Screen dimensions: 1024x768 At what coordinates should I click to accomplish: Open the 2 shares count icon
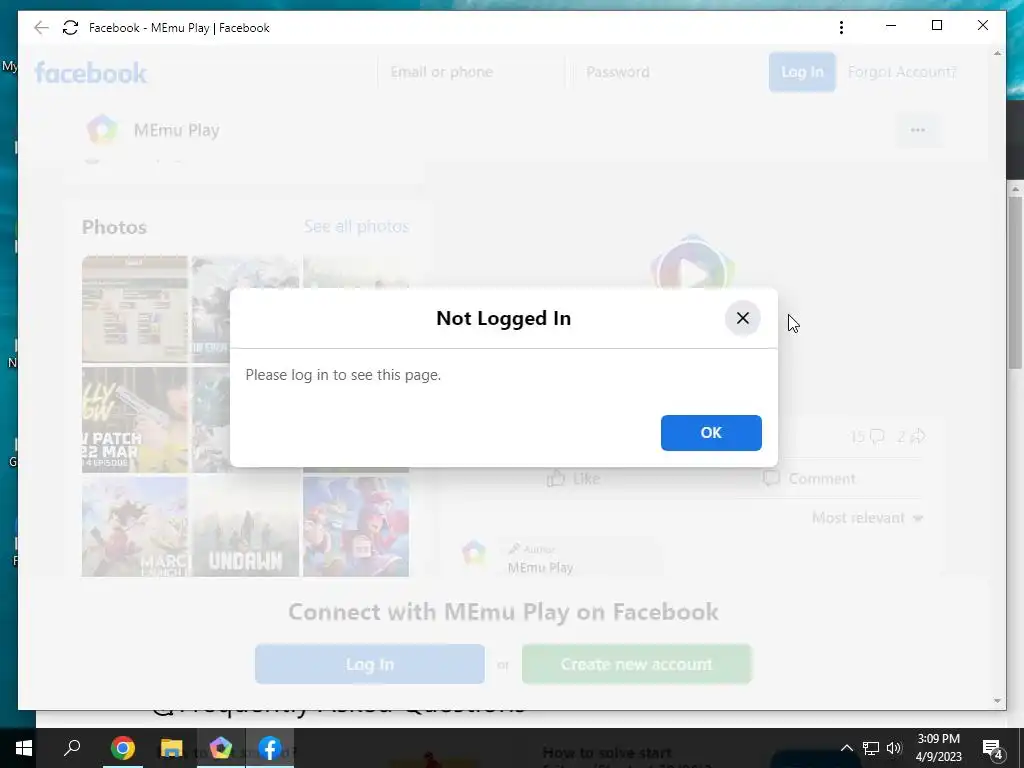tap(910, 436)
